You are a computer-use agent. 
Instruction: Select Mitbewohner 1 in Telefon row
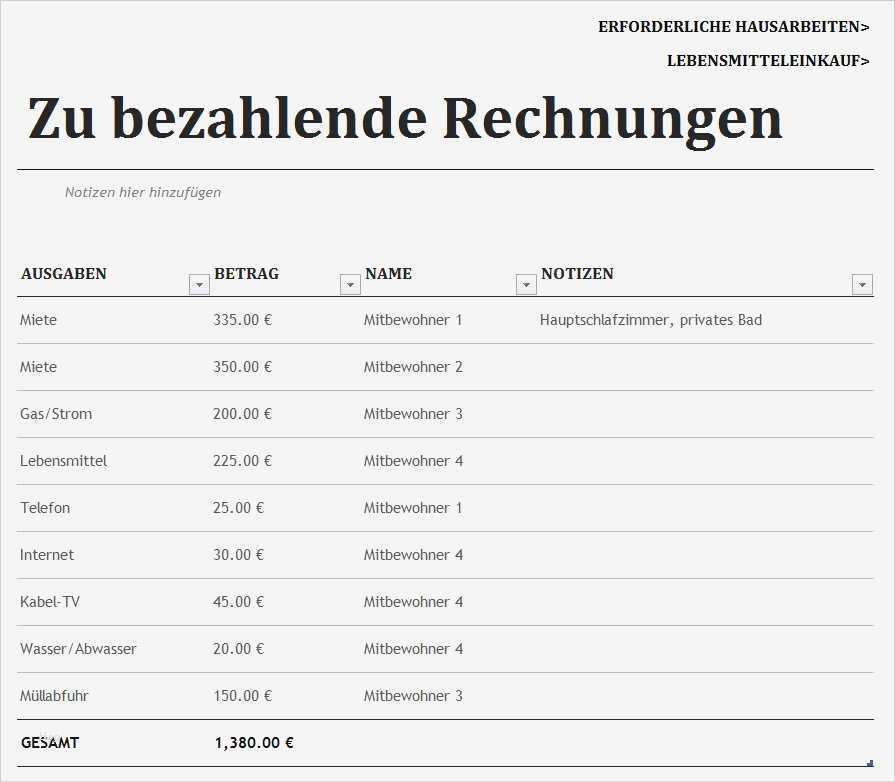click(413, 507)
